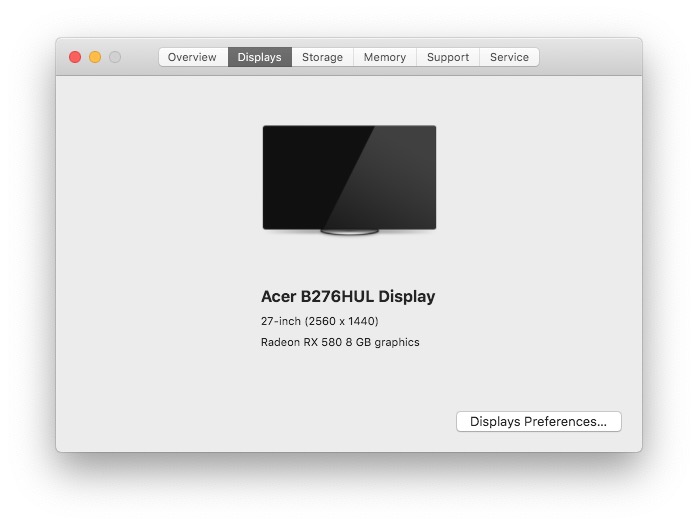
Task: Open the Support tab
Action: pos(448,57)
